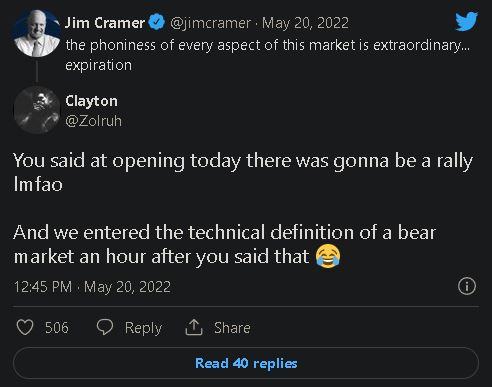Click the Twitter bird logo

click(467, 21)
